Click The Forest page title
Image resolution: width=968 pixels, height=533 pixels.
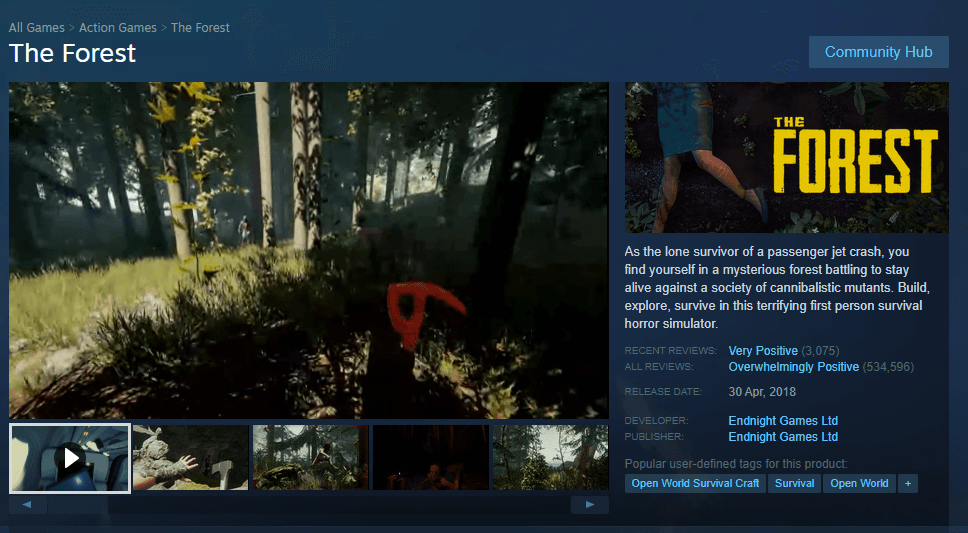72,53
